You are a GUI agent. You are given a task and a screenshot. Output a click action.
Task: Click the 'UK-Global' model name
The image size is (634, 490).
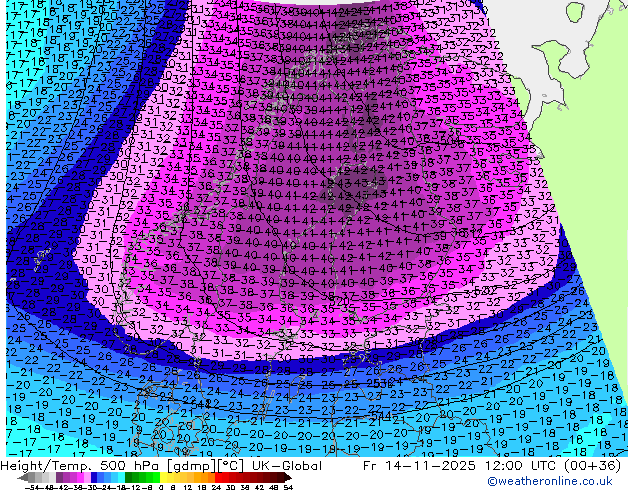287,466
